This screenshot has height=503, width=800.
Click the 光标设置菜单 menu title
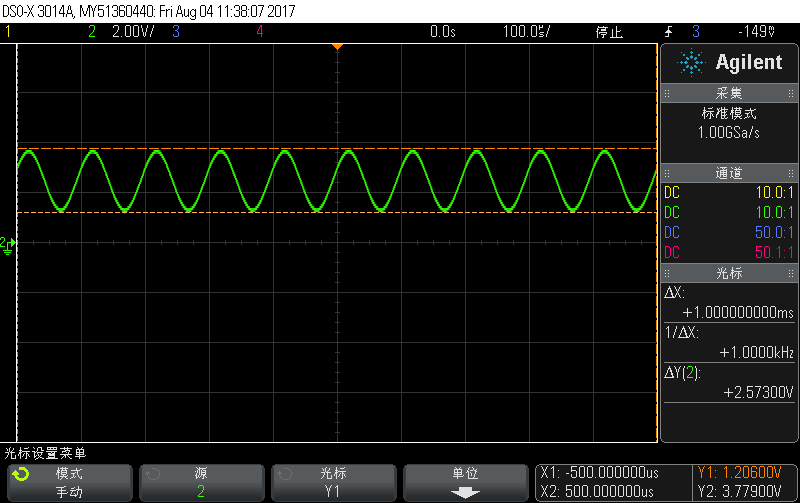(x=45, y=453)
